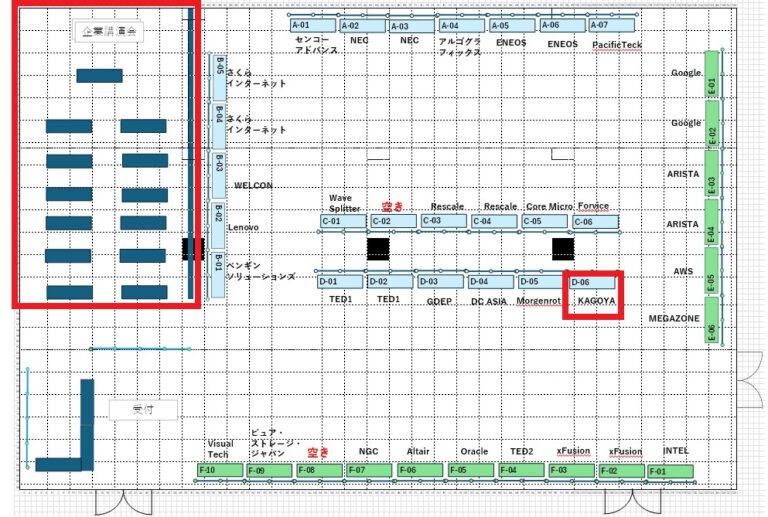Click the Core Micro label
Image resolution: width=768 pixels, height=517 pixels.
tap(549, 207)
